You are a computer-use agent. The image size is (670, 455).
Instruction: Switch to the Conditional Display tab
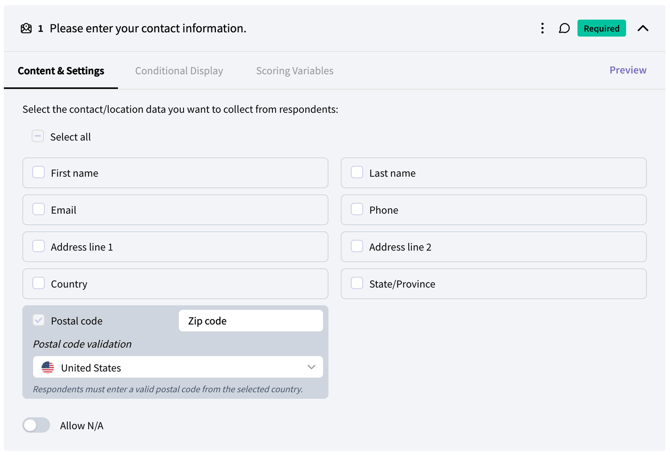pos(179,71)
